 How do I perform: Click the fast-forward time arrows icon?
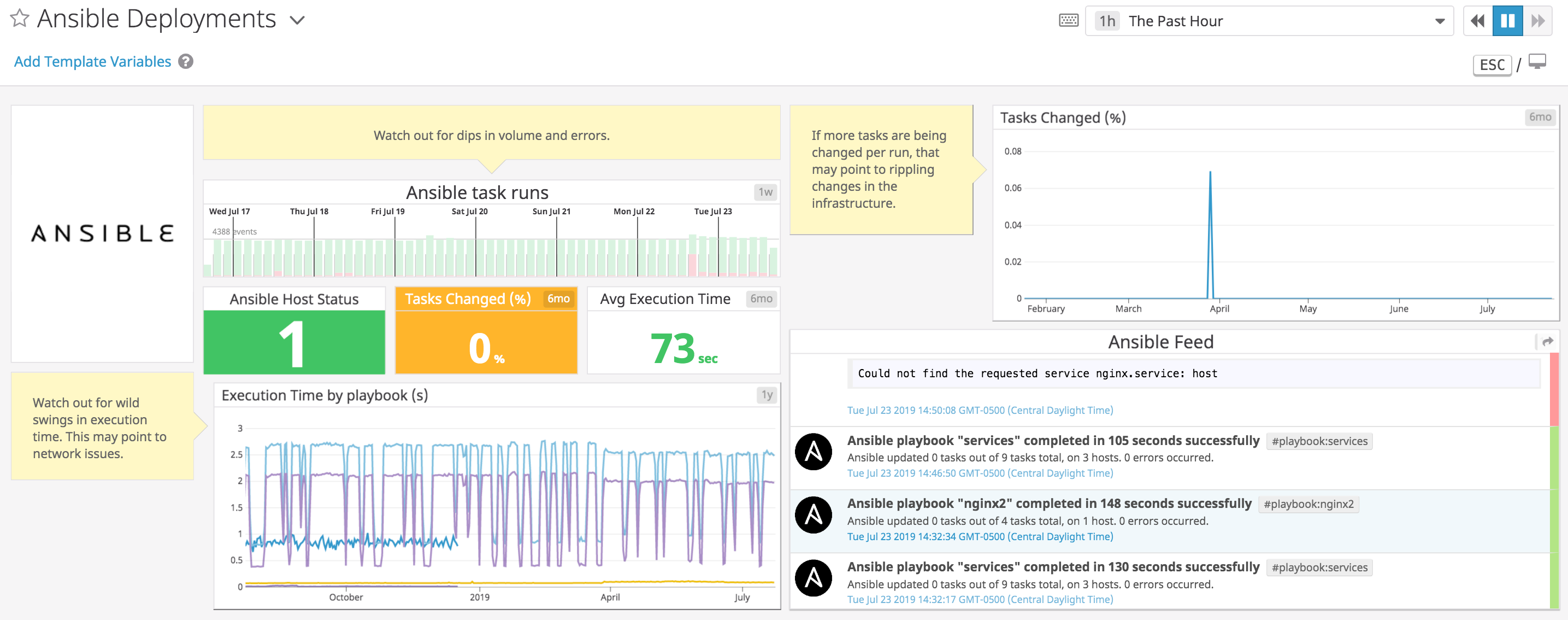click(1538, 20)
